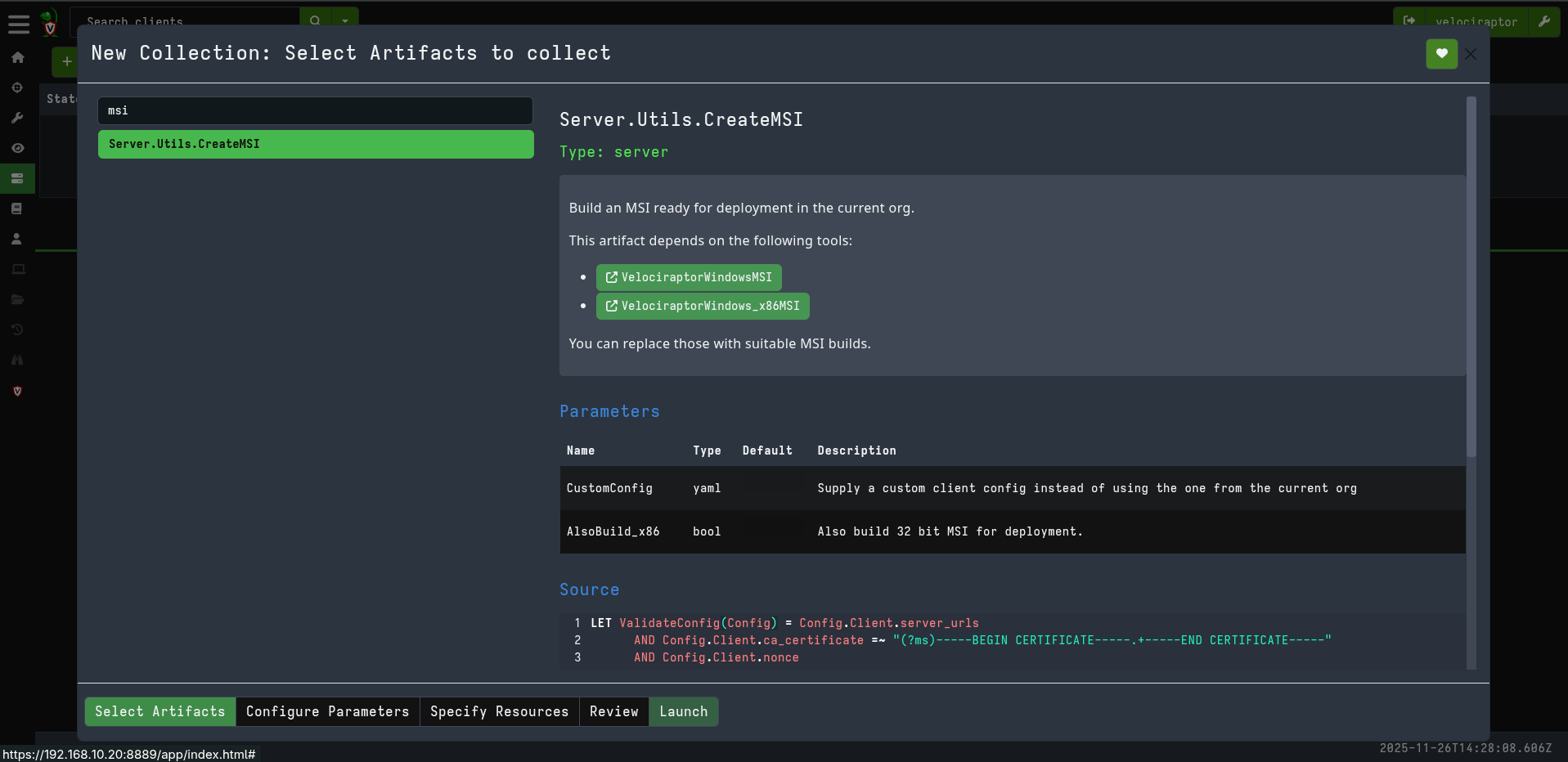Click the logout icon in top bar
Viewport: 1568px width, 762px height.
point(1409,21)
